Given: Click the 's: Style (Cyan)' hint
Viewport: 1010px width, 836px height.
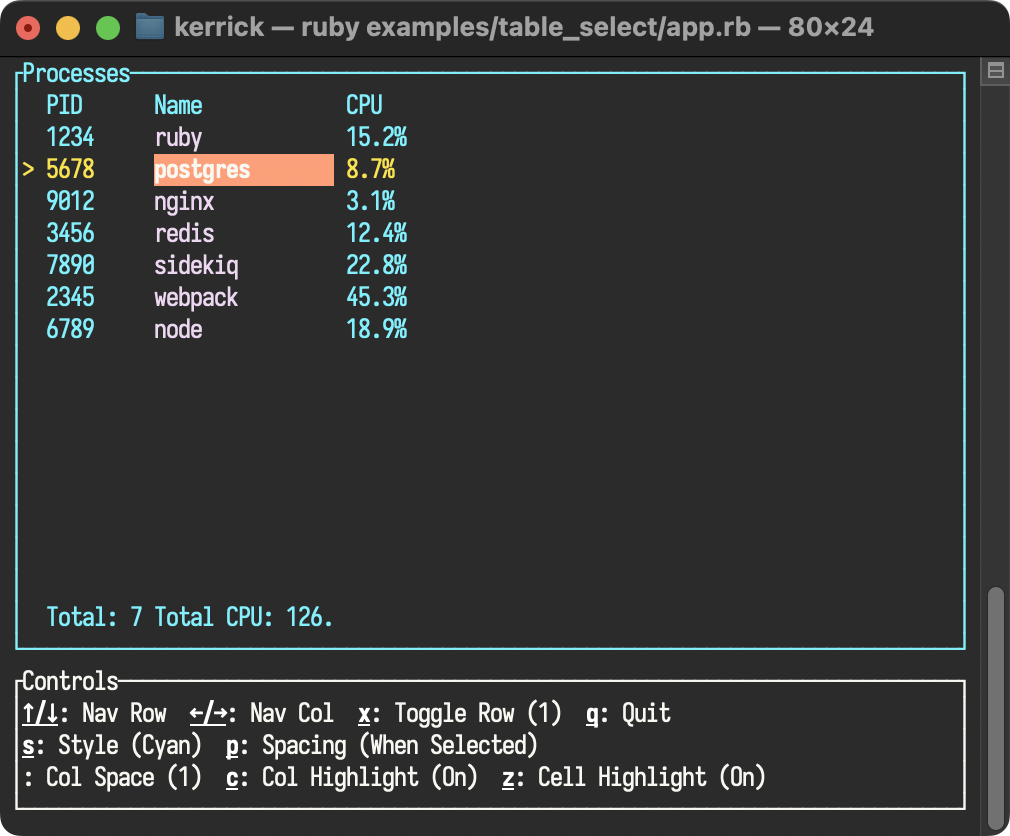Looking at the screenshot, I should pos(112,746).
